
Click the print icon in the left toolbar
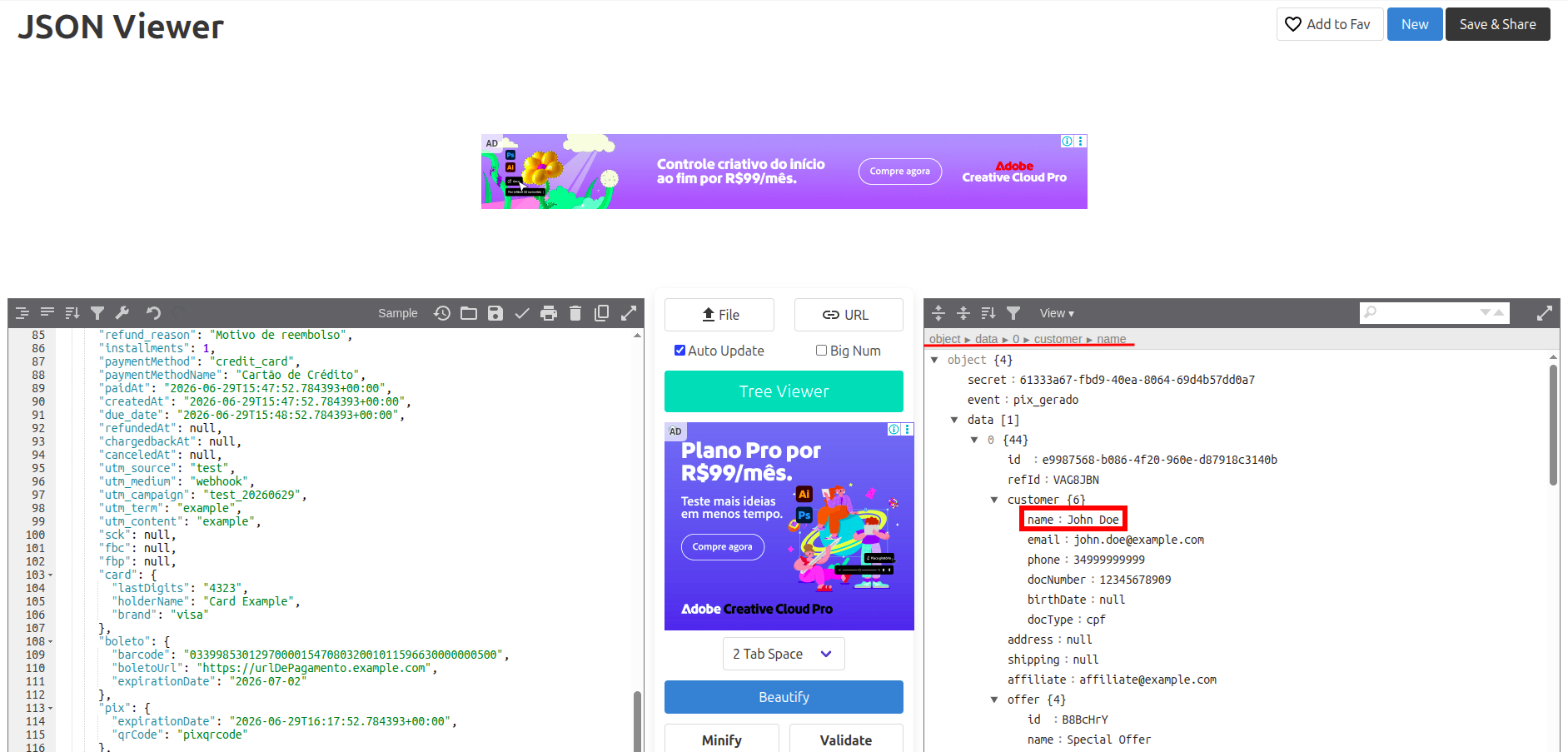coord(549,313)
